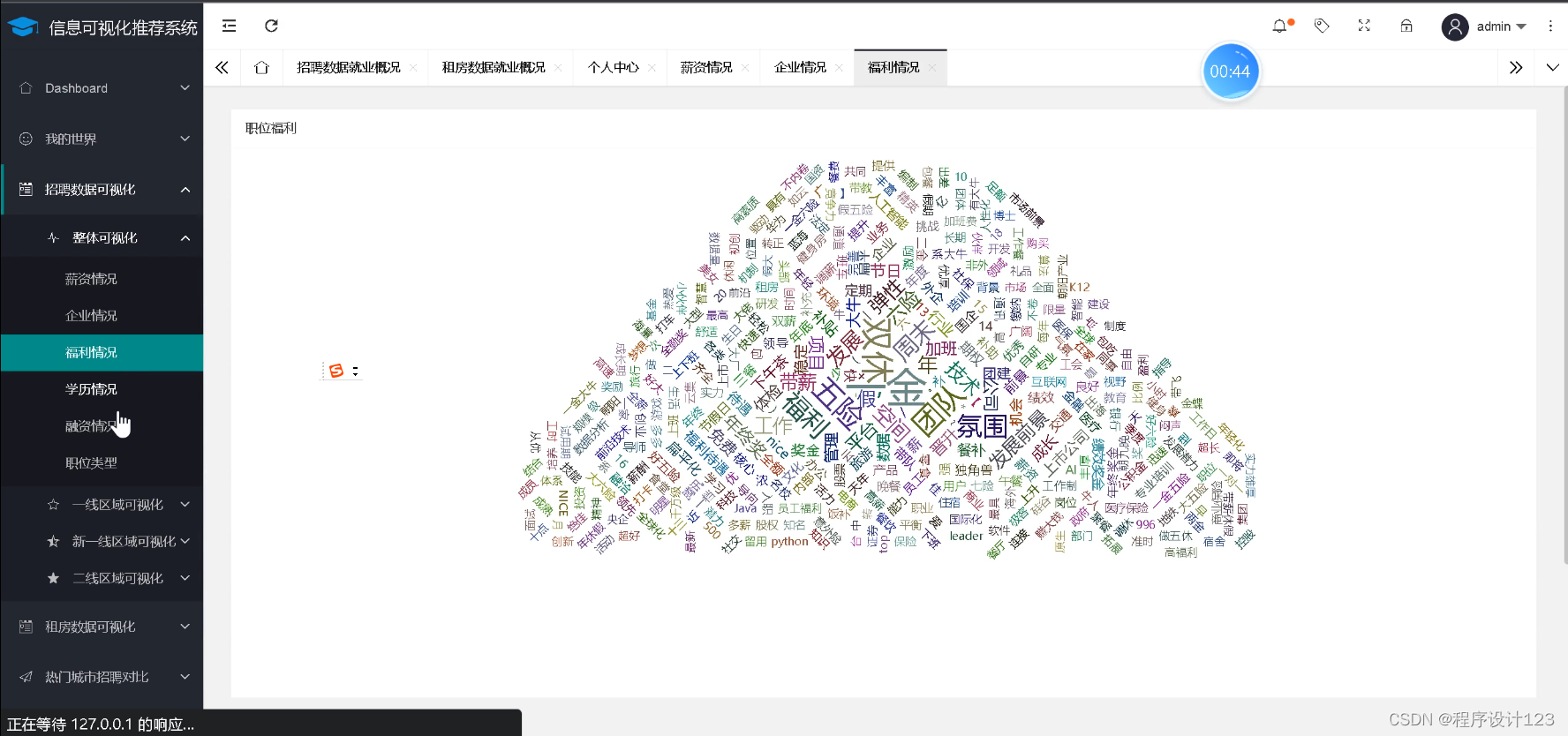The width and height of the screenshot is (1568, 736).
Task: Click the 职位福利 chart heading
Action: tap(271, 129)
